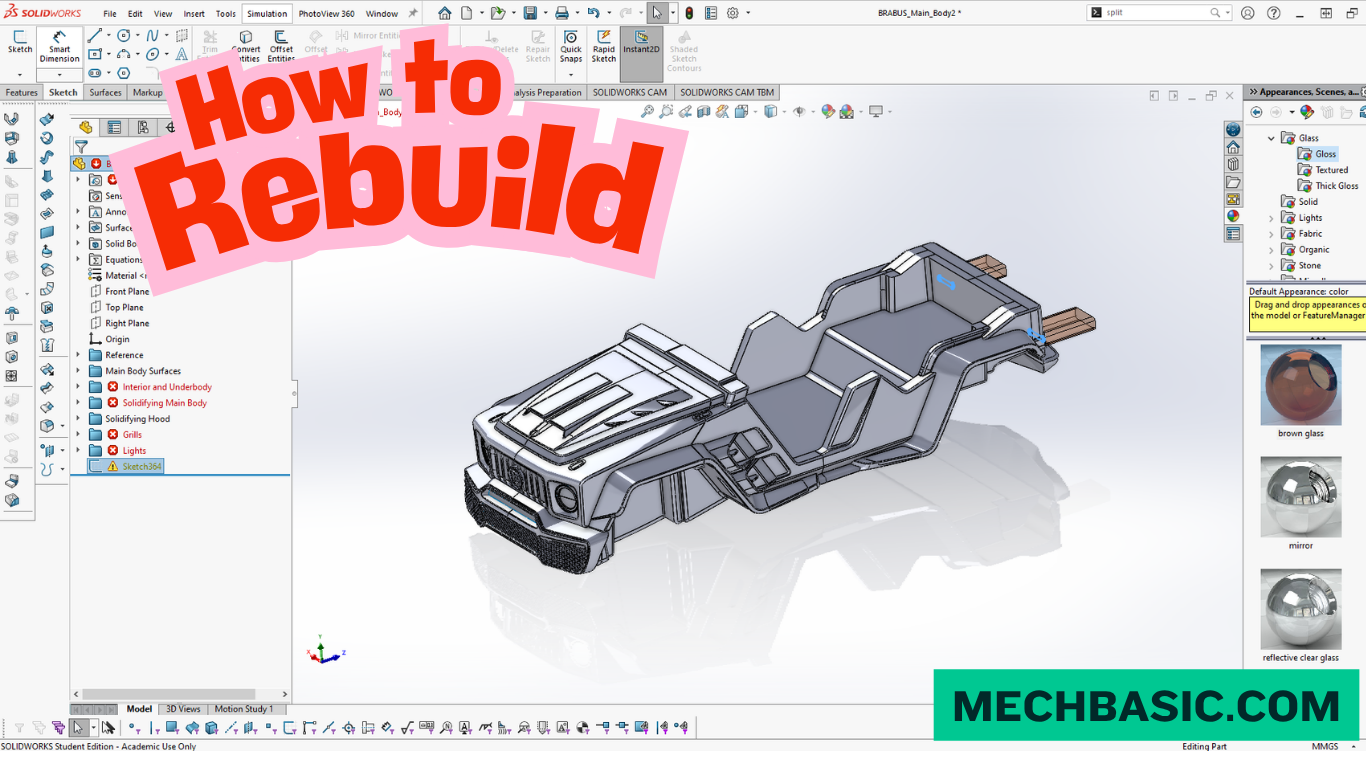Open the PhotoView 360 menu

pos(326,14)
